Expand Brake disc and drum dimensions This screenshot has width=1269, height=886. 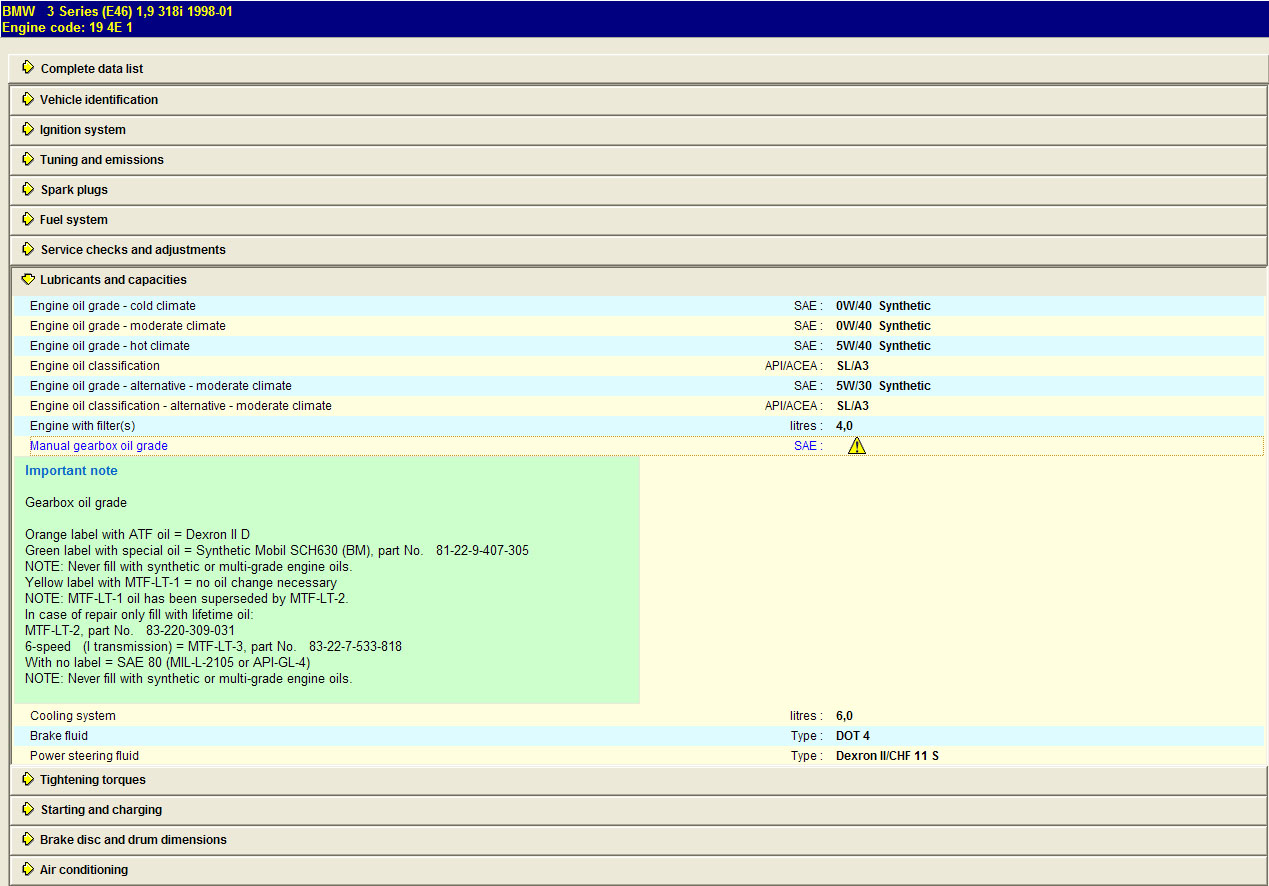click(x=133, y=840)
